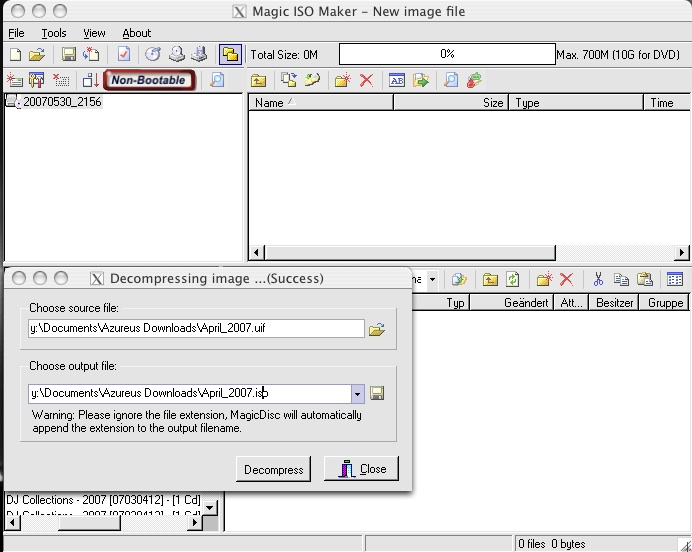Create new folder in image pane
The image size is (692, 552).
tap(342, 80)
